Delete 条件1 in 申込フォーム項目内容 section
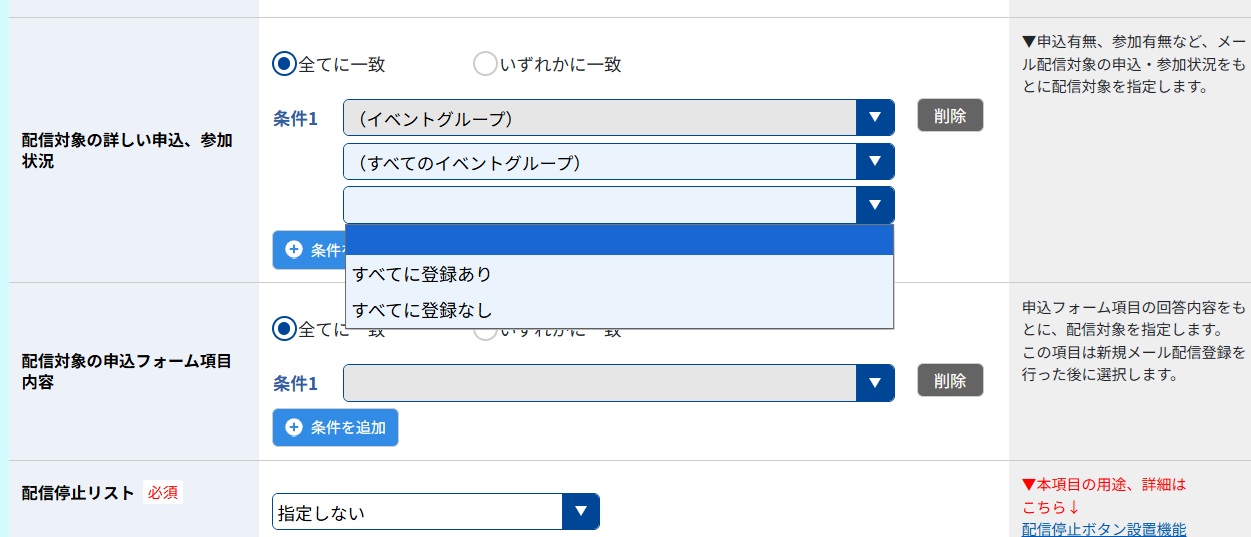This screenshot has width=1251, height=537. [950, 380]
